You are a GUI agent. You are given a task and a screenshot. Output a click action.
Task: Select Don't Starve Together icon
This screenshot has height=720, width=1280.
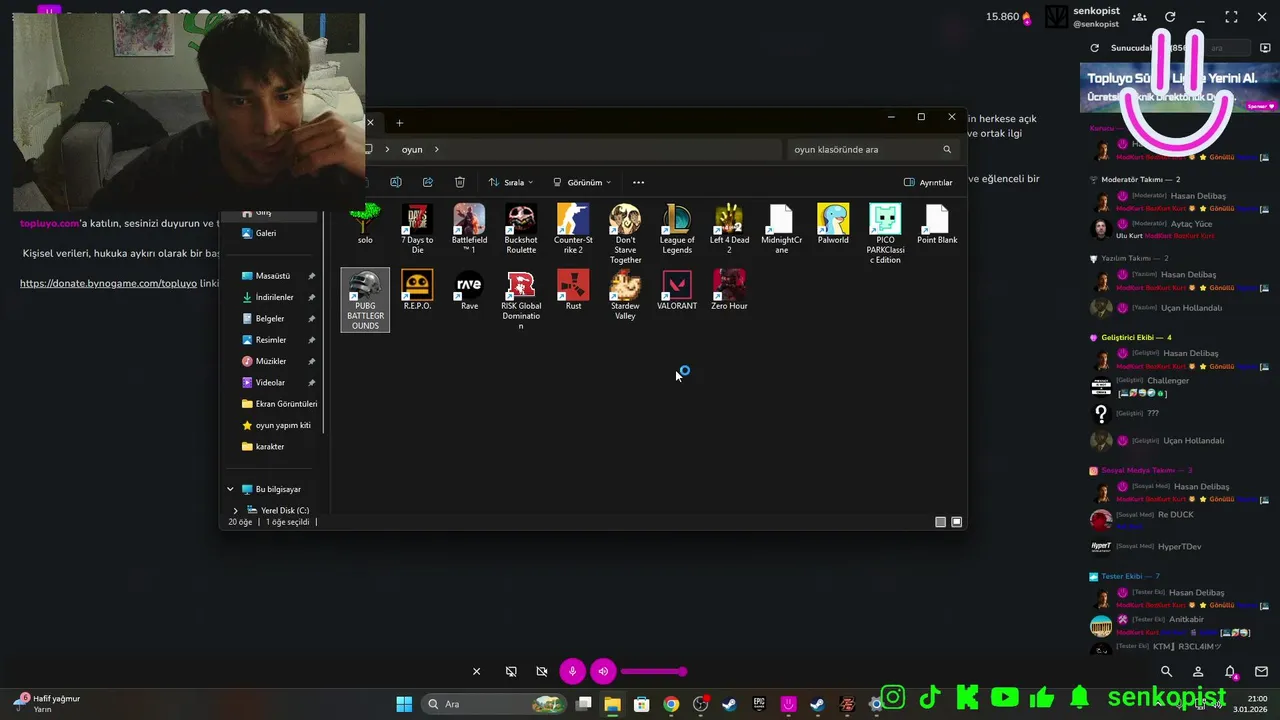[x=625, y=234]
